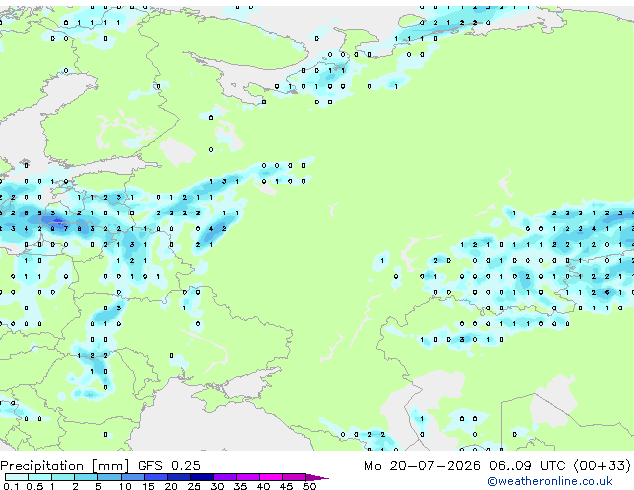Click the '(00+33)' forecast offset text
The image size is (634, 490).
pos(602,466)
